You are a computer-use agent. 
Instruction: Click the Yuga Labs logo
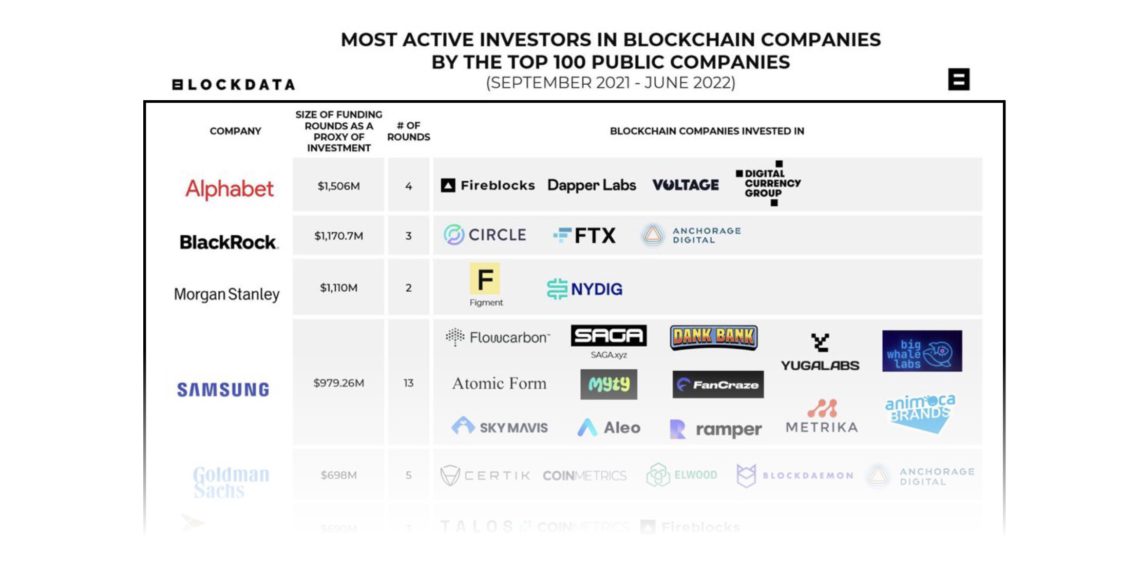point(820,352)
